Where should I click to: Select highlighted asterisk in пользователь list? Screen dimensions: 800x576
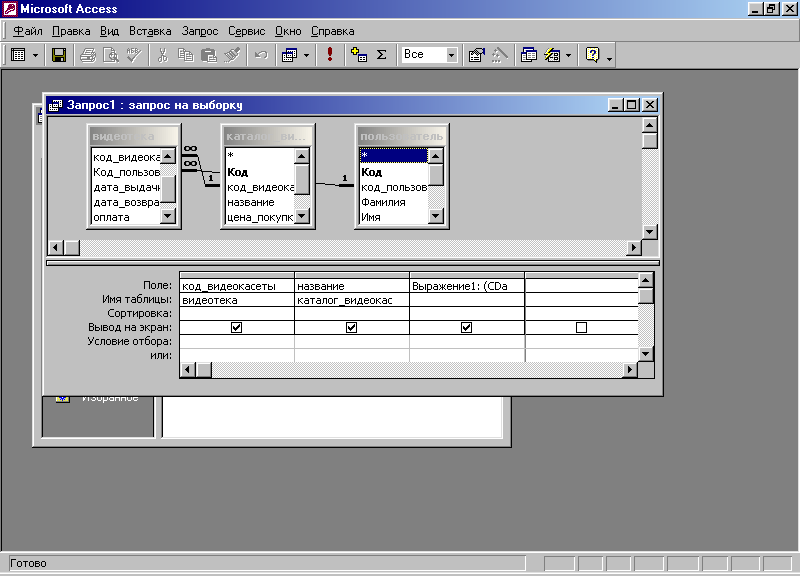click(x=394, y=156)
